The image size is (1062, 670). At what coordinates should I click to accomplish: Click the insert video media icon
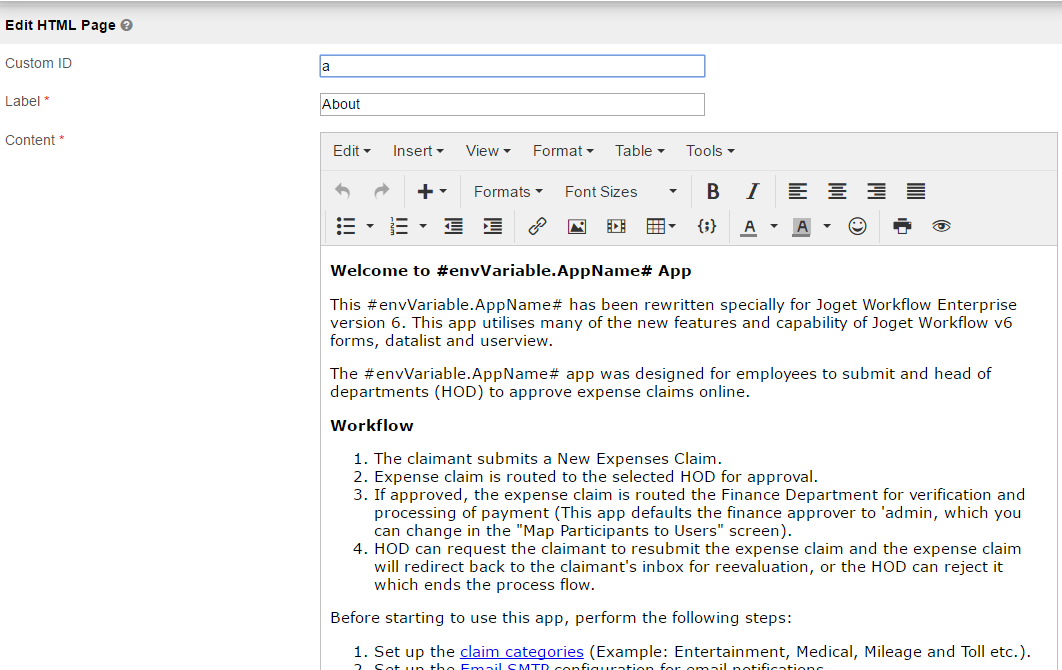(x=616, y=226)
